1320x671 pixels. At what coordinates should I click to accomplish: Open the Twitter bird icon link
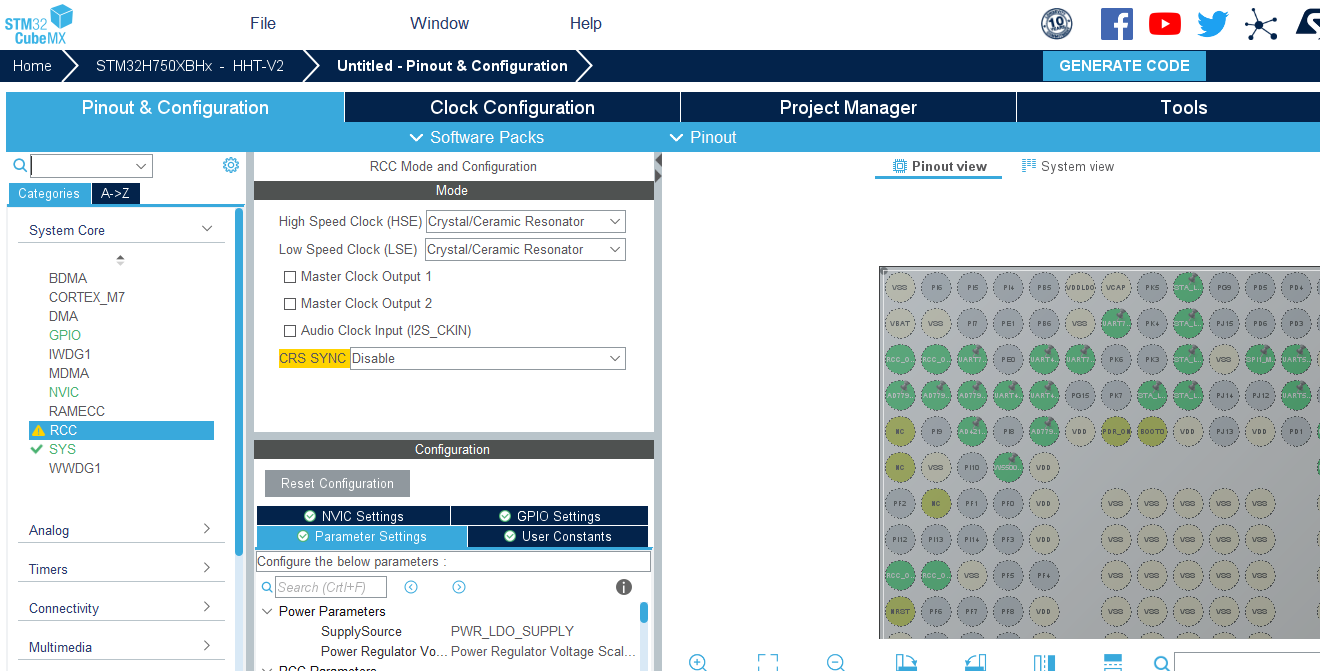(x=1212, y=24)
